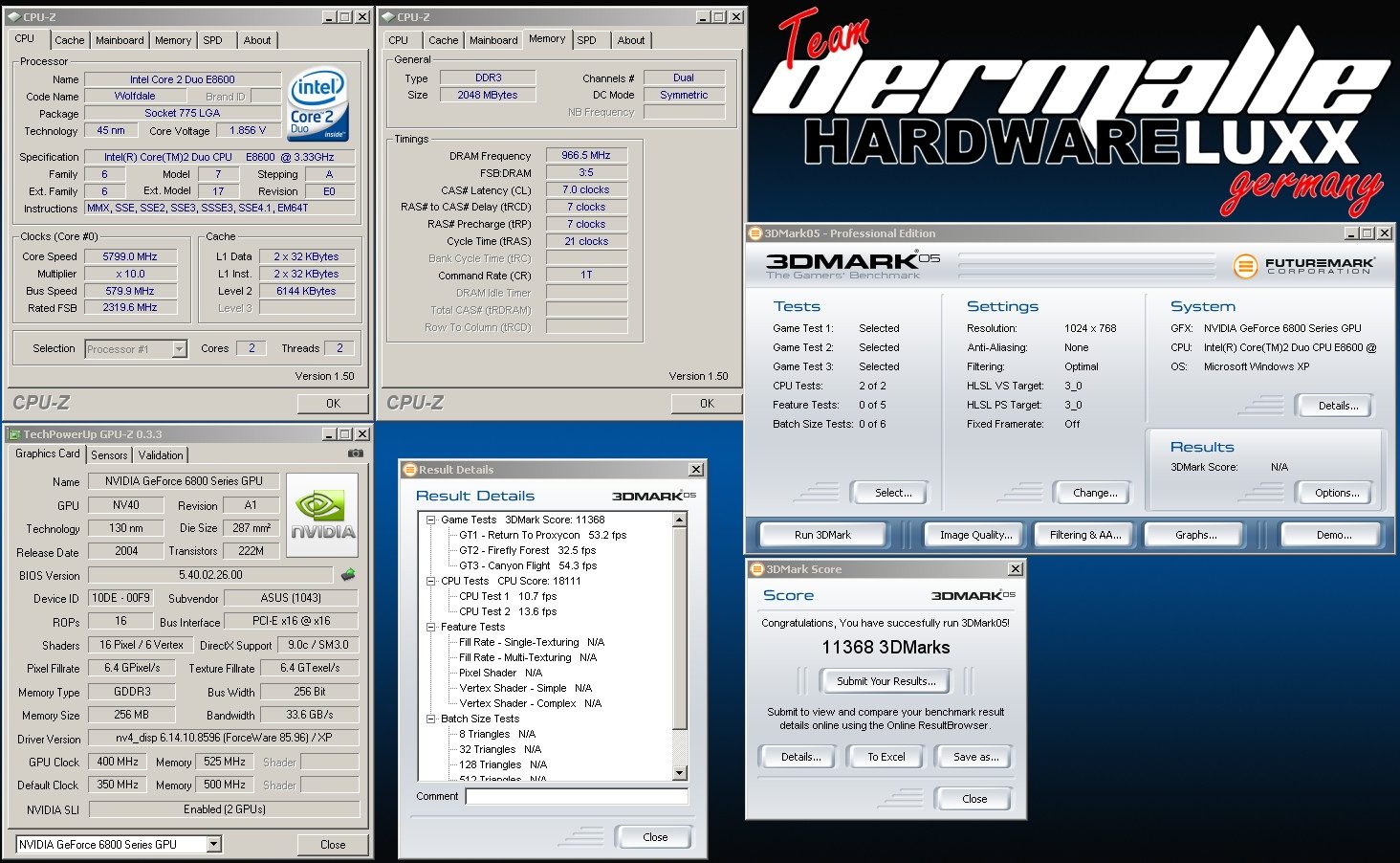Click the Run 3DMark button
This screenshot has height=863, width=1400.
coord(822,535)
